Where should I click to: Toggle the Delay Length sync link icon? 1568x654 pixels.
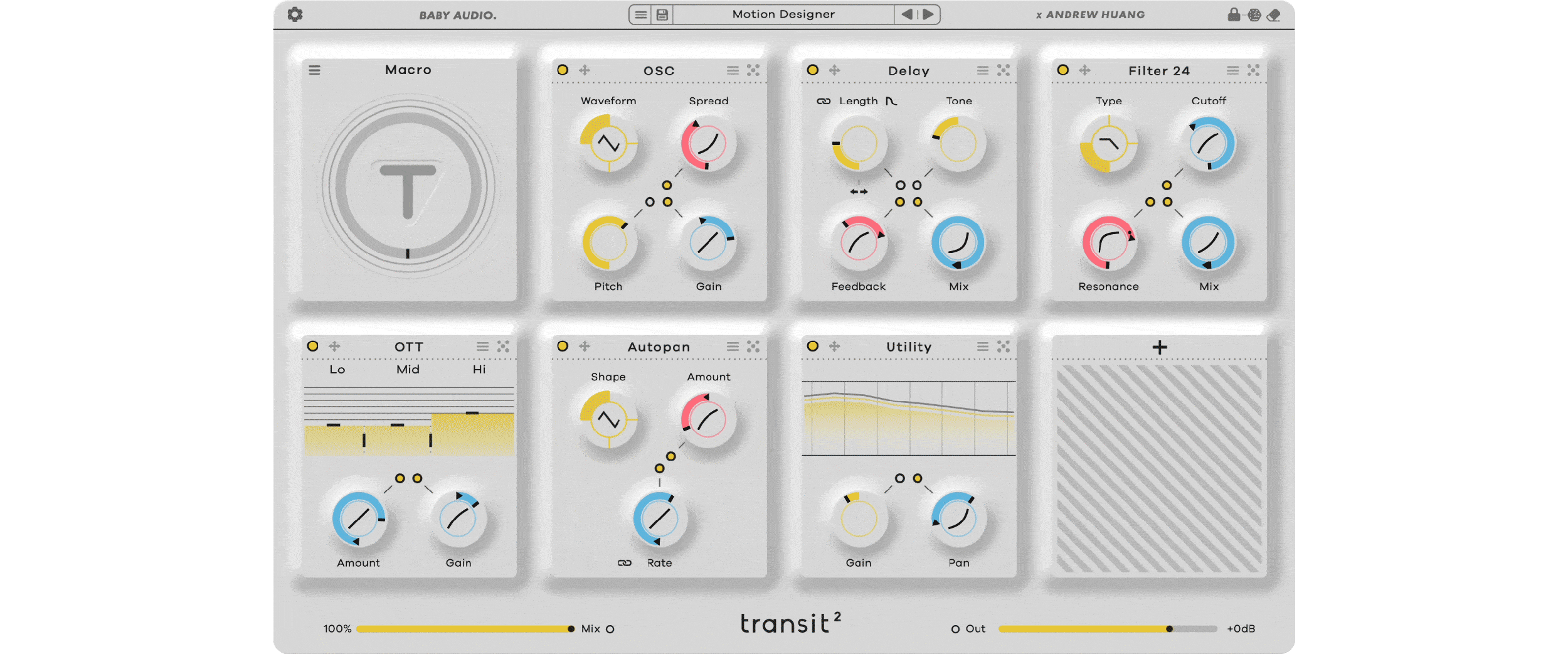824,101
